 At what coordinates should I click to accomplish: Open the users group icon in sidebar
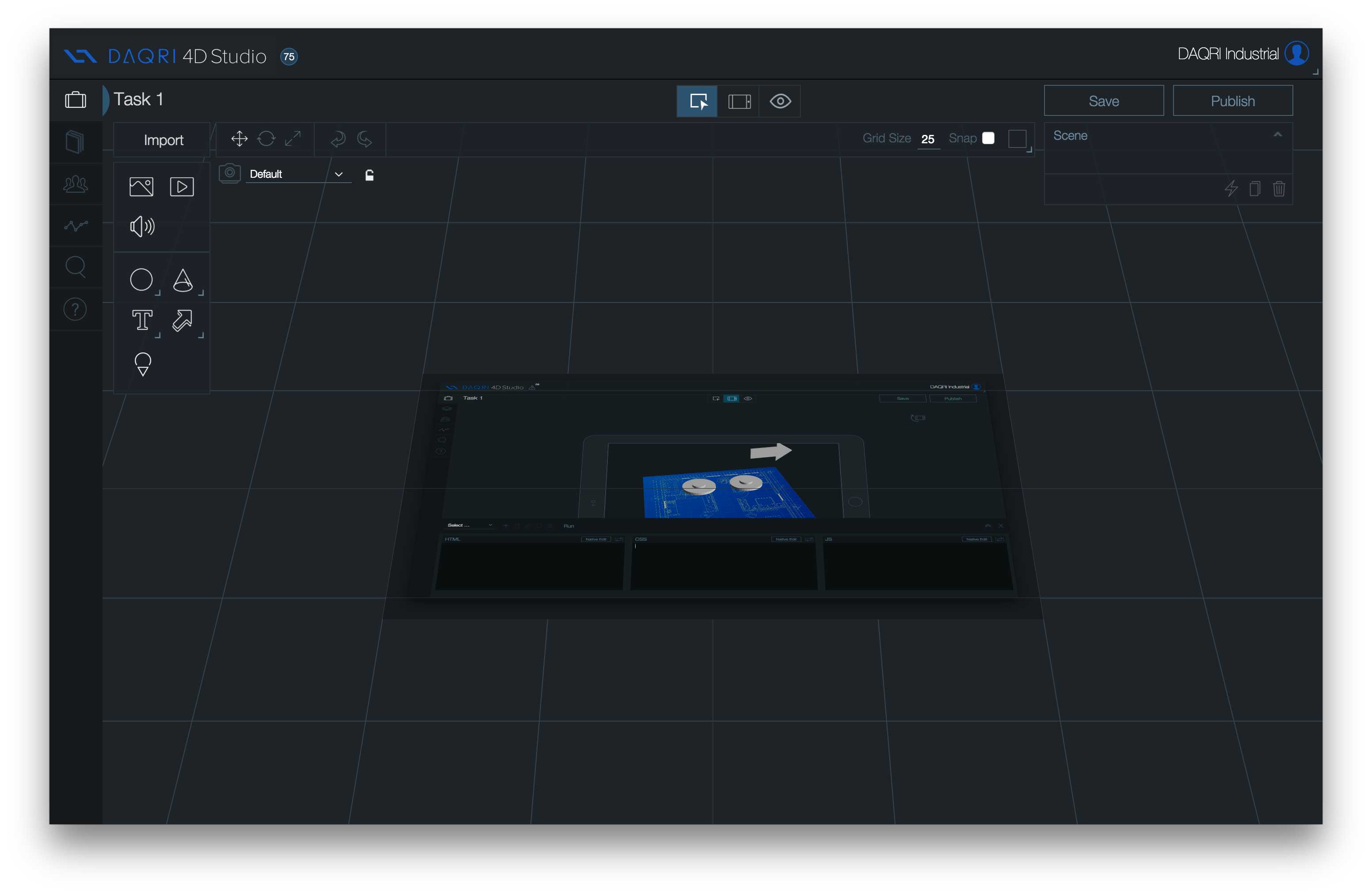point(76,184)
